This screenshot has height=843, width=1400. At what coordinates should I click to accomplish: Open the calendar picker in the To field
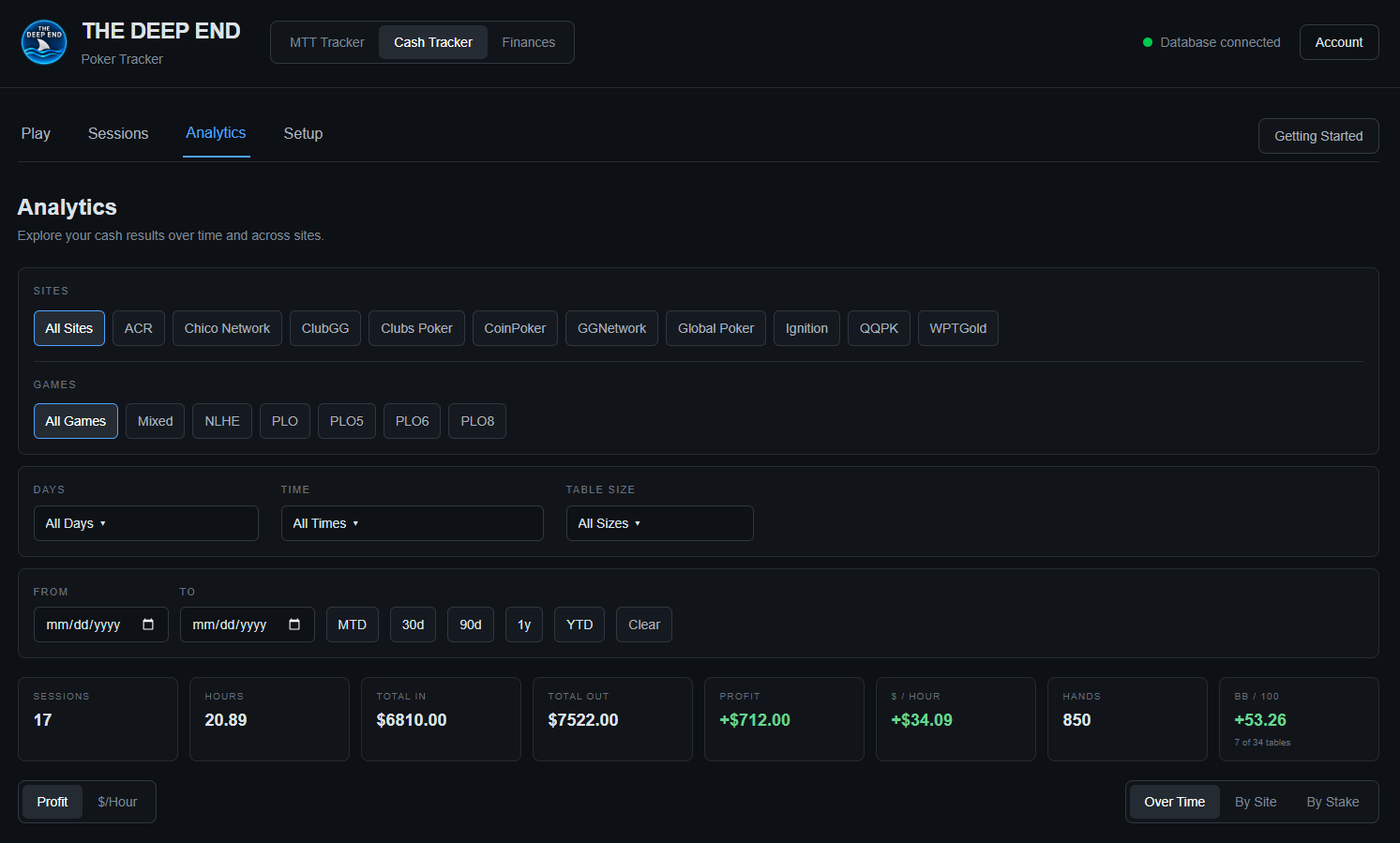tap(294, 625)
